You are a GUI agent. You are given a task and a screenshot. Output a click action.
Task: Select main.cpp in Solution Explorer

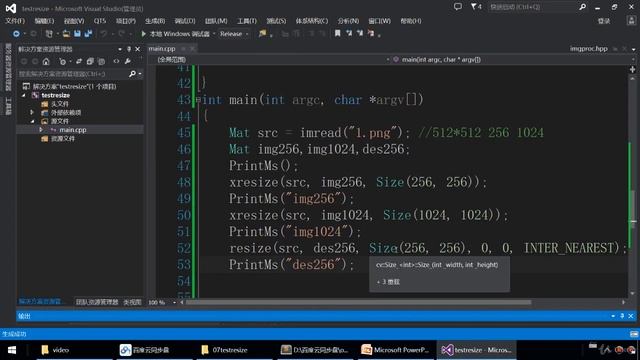[73, 130]
